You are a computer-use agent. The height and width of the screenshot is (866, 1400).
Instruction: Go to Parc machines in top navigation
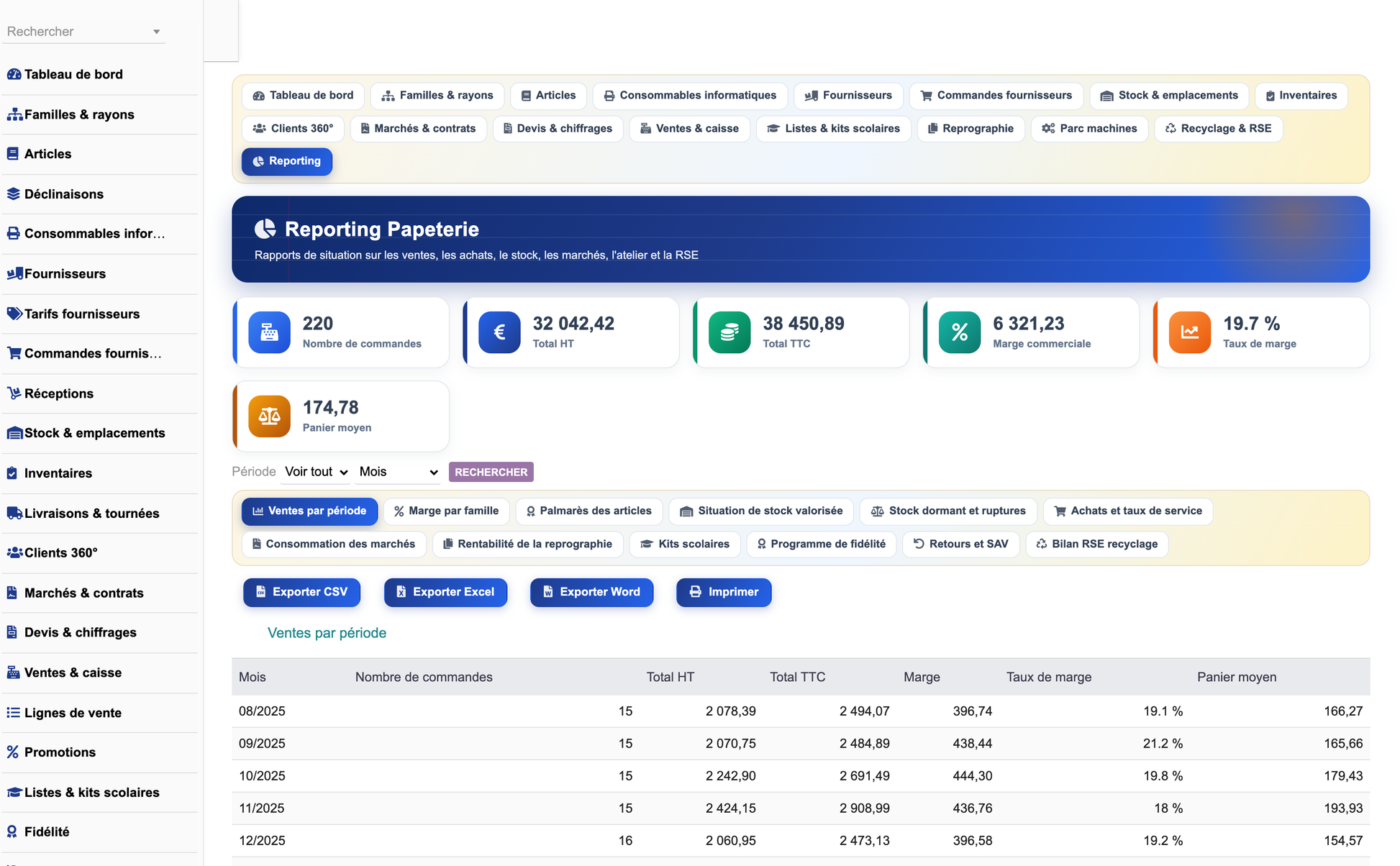(1090, 129)
